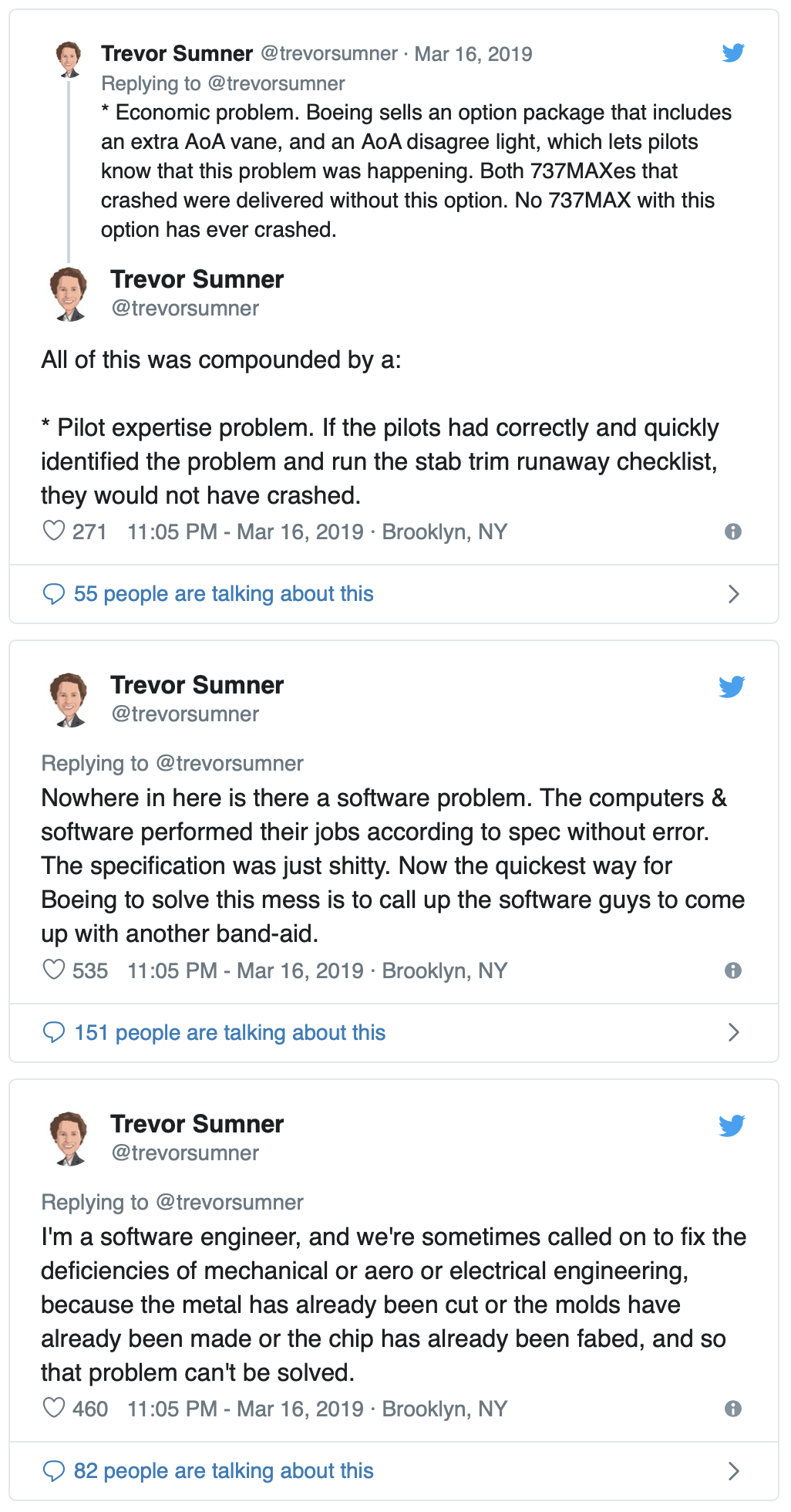Expand the chevron beside 55 people talking
The height and width of the screenshot is (1512, 791).
coord(734,594)
